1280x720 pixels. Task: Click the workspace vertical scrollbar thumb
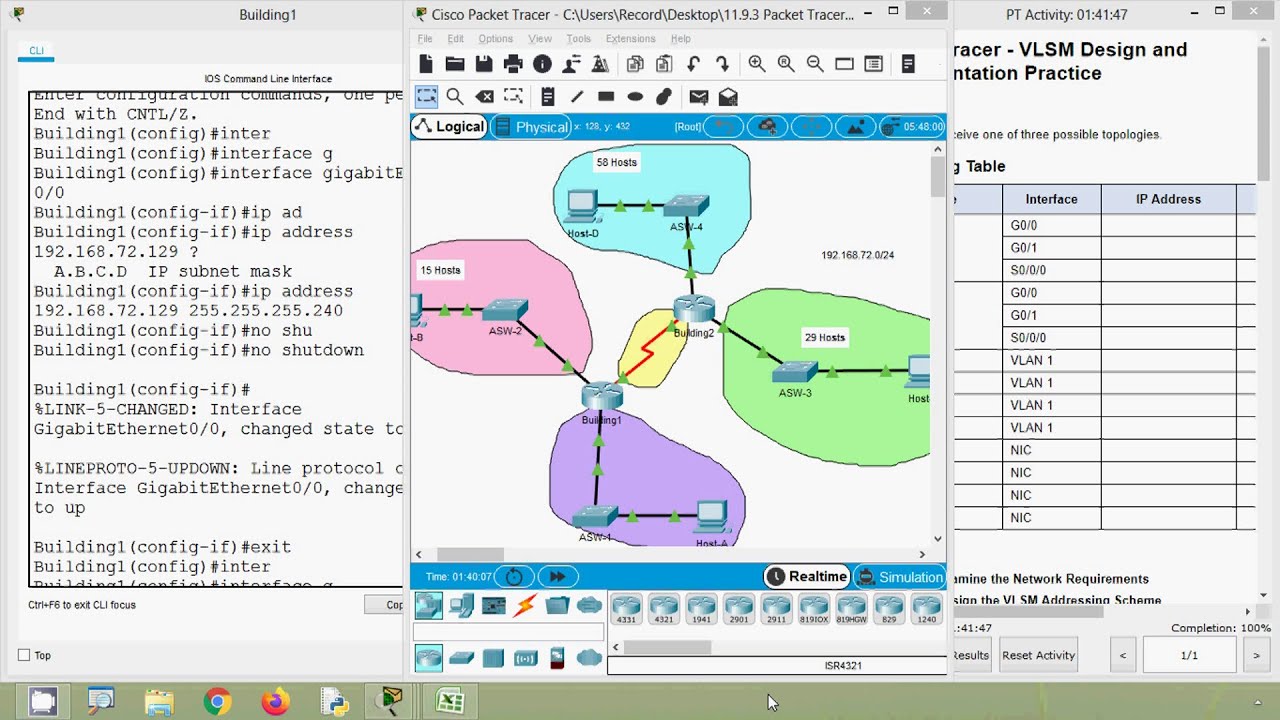pos(937,177)
